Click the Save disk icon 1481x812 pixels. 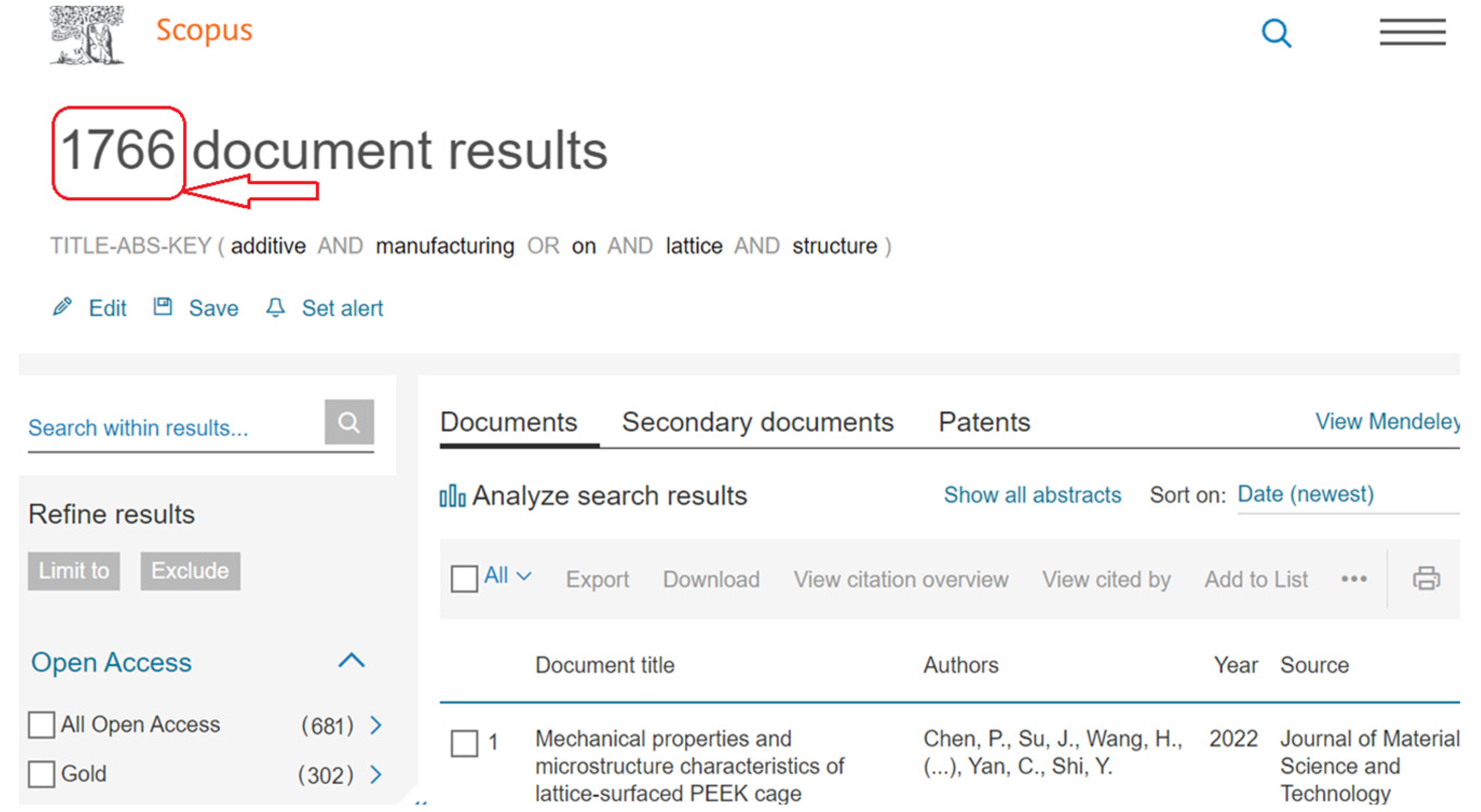pos(163,307)
